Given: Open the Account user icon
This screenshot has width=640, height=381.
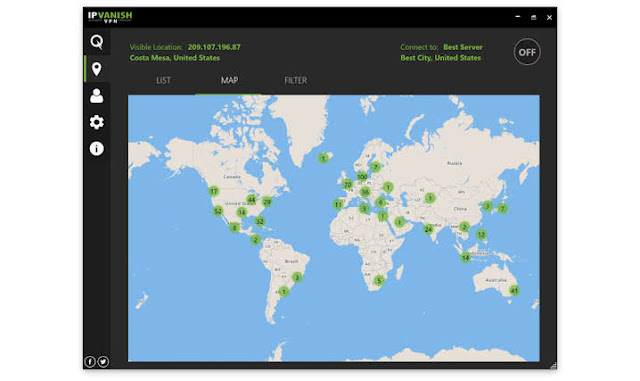Looking at the screenshot, I should 97,96.
